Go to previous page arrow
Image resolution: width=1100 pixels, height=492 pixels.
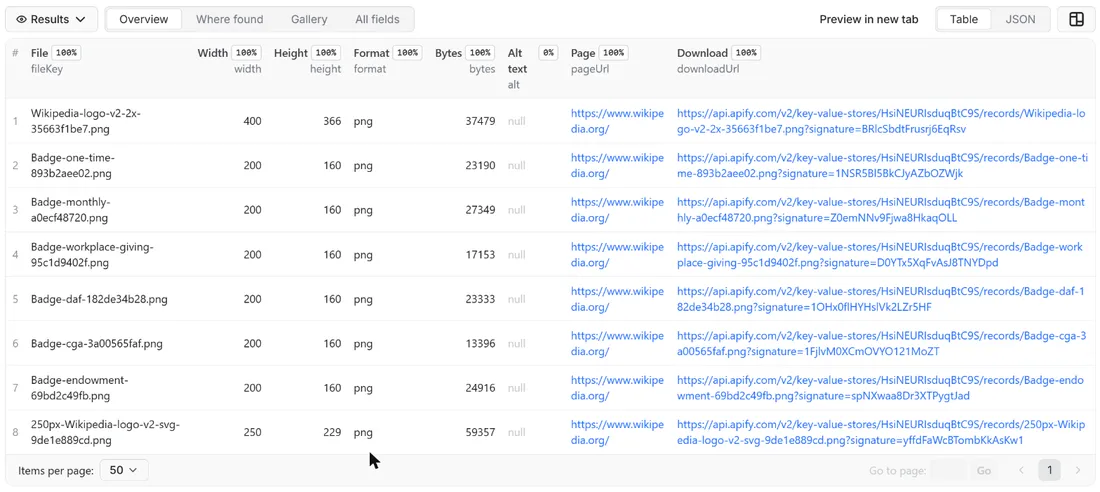point(1021,470)
